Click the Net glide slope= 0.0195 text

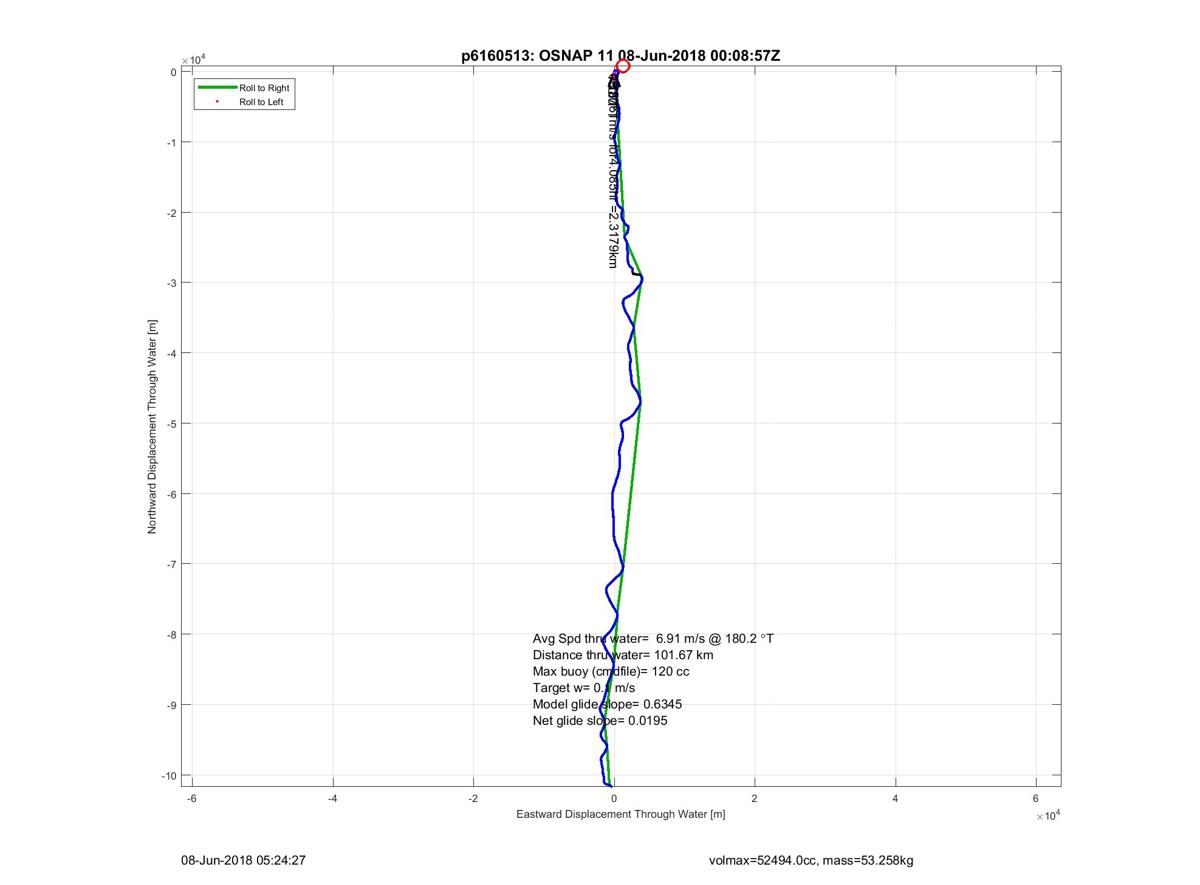click(600, 720)
